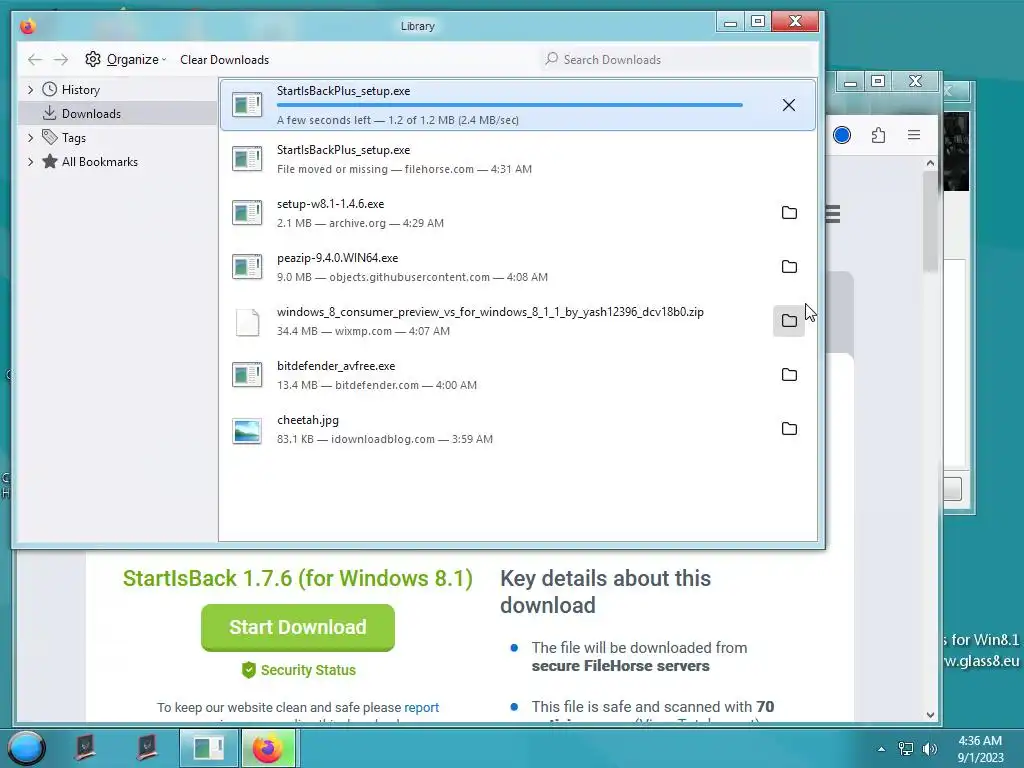1024x768 pixels.
Task: Open the Organize gear menu
Action: click(125, 59)
